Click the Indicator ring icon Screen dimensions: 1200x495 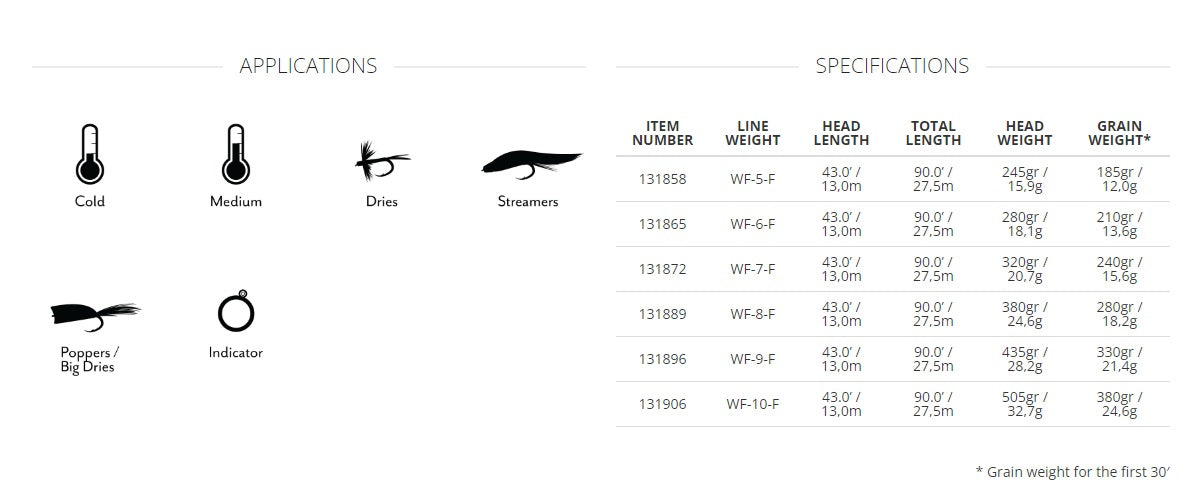[x=236, y=311]
